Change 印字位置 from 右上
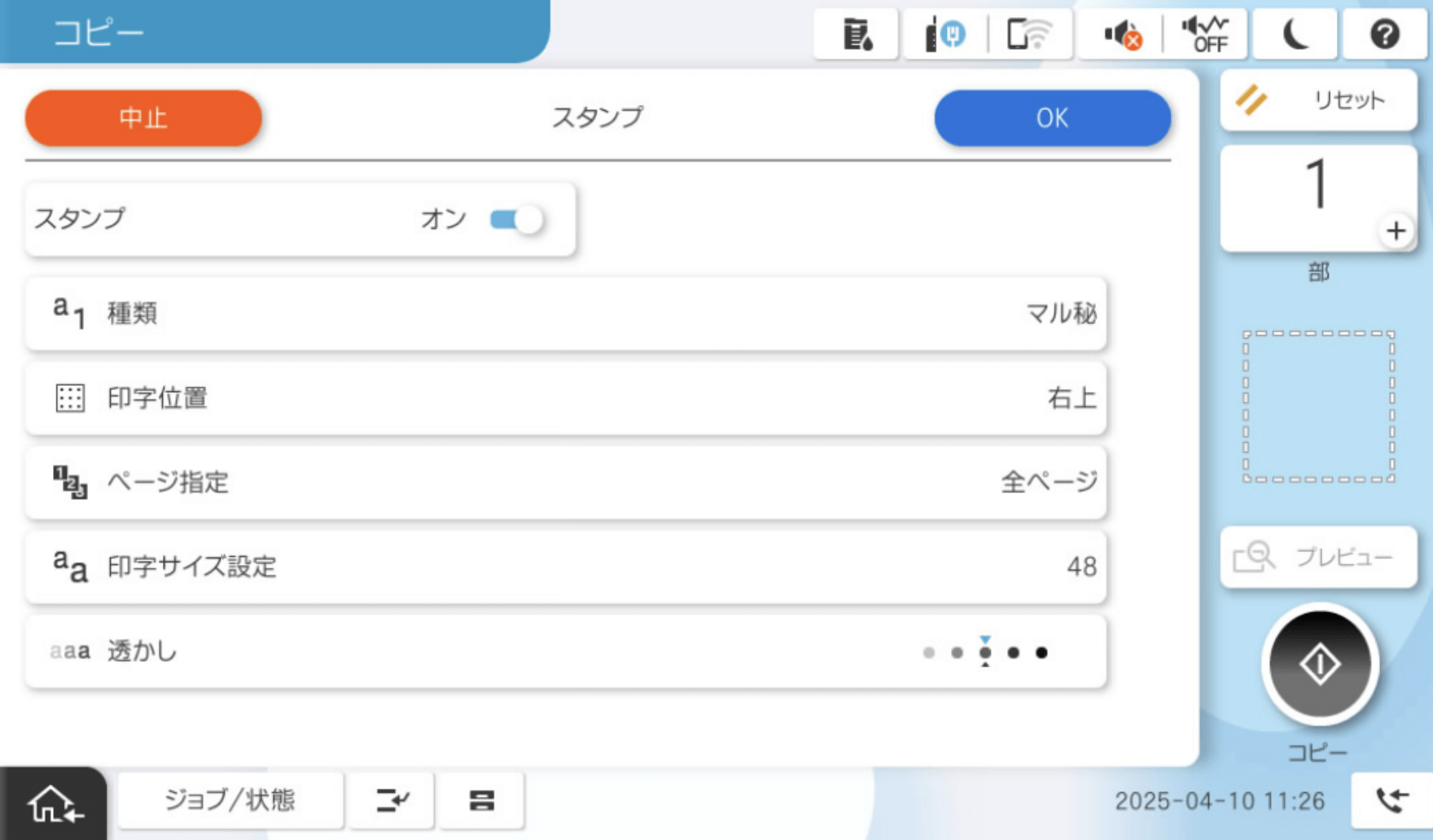The image size is (1433, 840). click(566, 399)
